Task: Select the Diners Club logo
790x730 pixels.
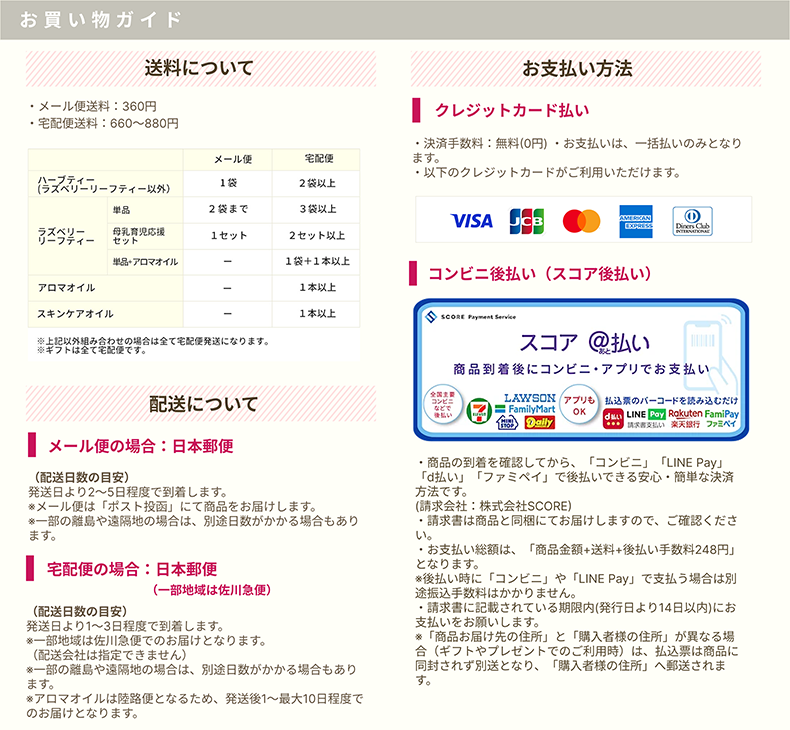Action: tap(692, 220)
